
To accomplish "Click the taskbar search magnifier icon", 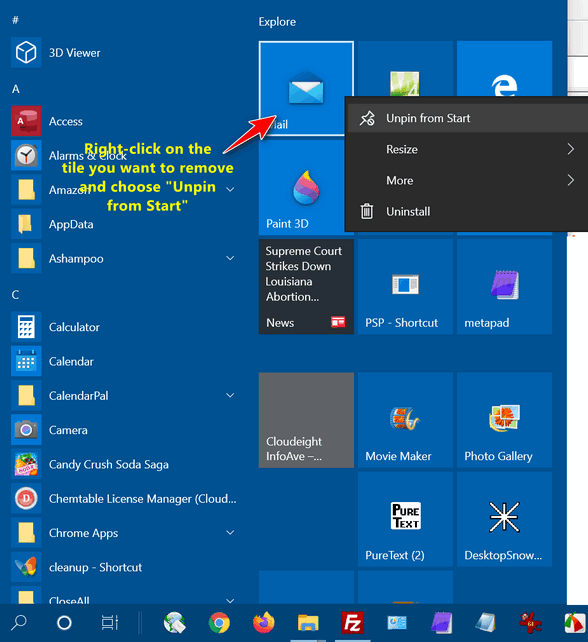I will coord(19,623).
